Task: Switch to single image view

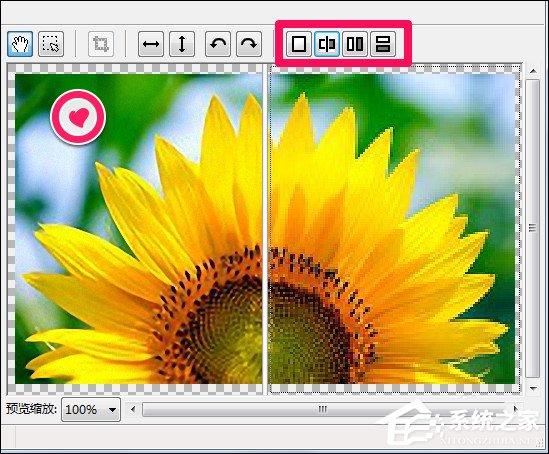Action: [299, 44]
